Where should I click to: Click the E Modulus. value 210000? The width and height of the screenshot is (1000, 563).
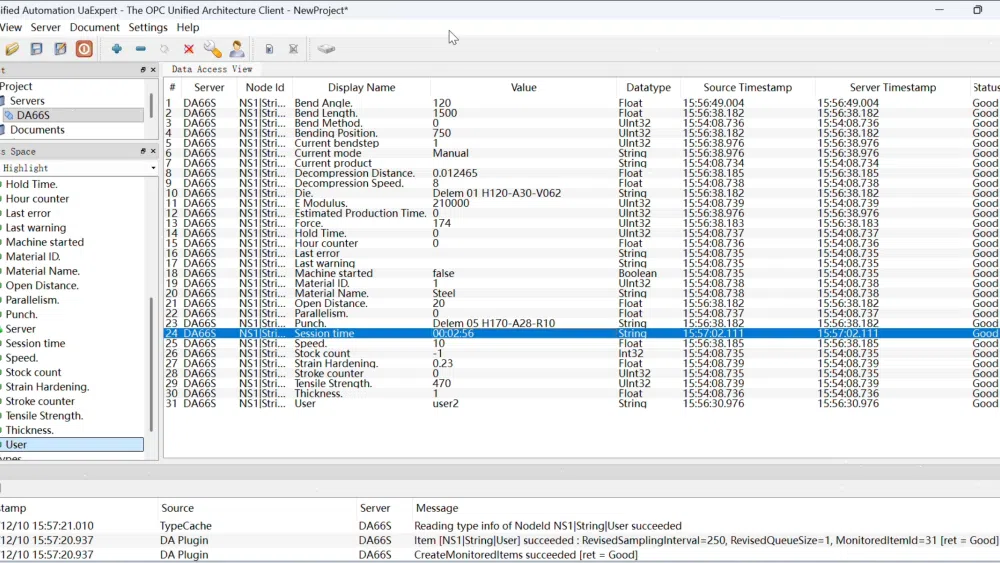pos(451,203)
